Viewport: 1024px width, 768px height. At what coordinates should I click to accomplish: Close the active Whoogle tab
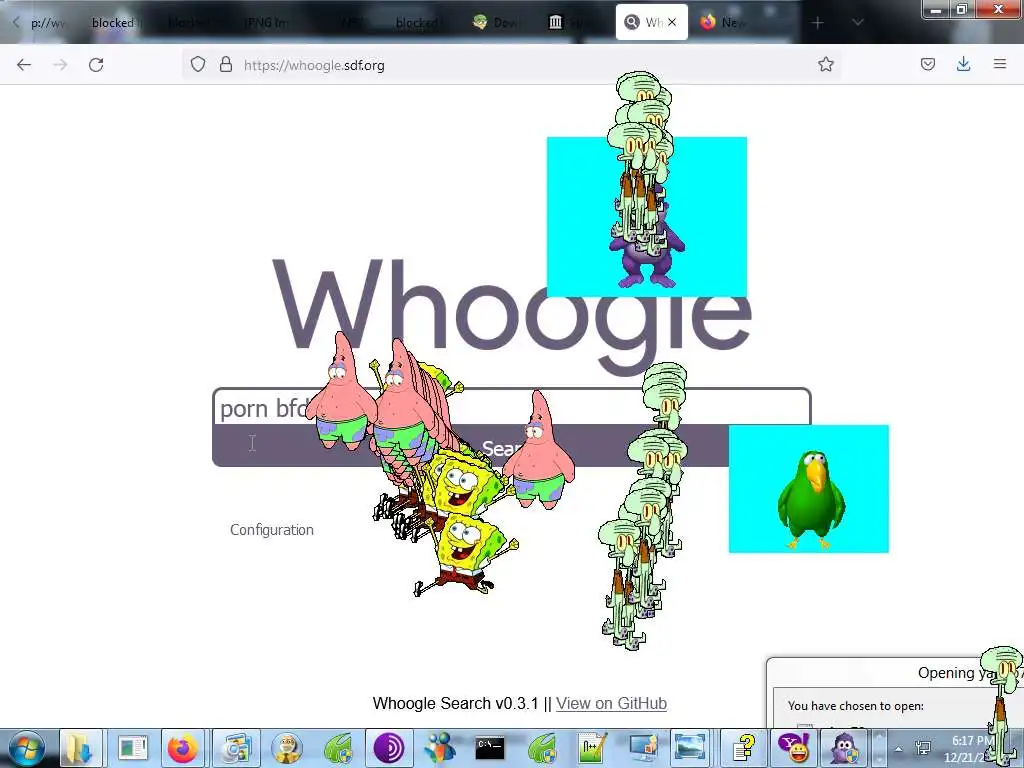click(672, 23)
